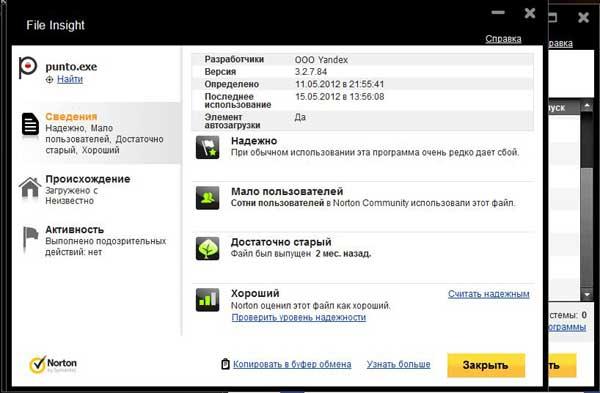Open the Справка help link in File Insight
This screenshot has height=393, width=600.
click(x=503, y=39)
